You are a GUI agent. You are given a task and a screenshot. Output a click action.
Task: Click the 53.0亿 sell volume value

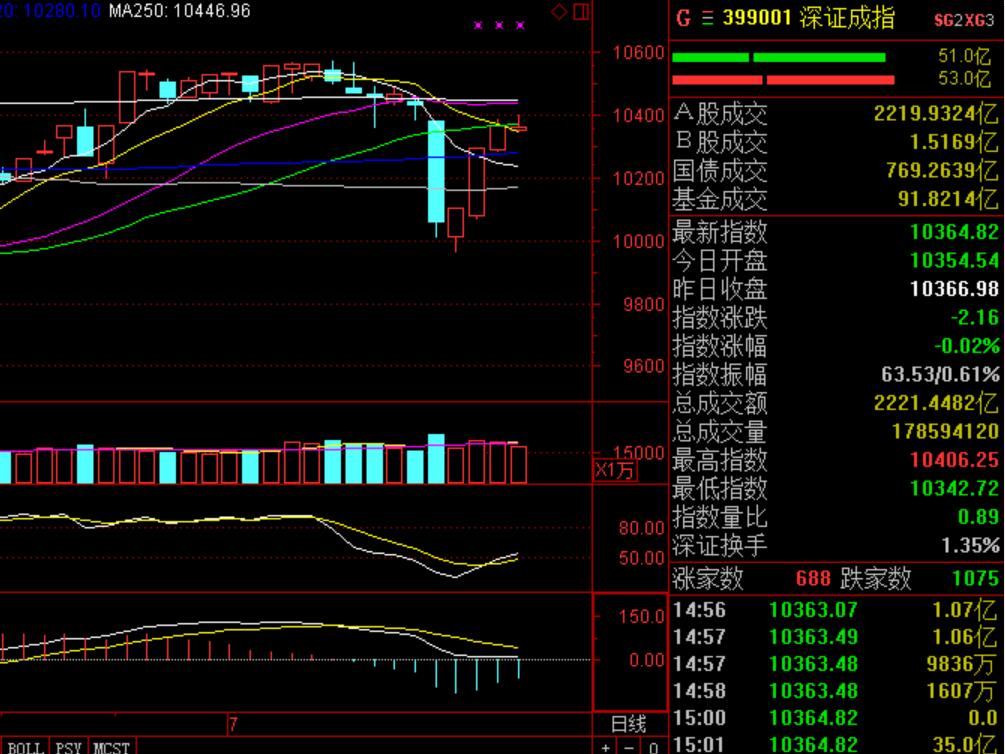tap(965, 79)
